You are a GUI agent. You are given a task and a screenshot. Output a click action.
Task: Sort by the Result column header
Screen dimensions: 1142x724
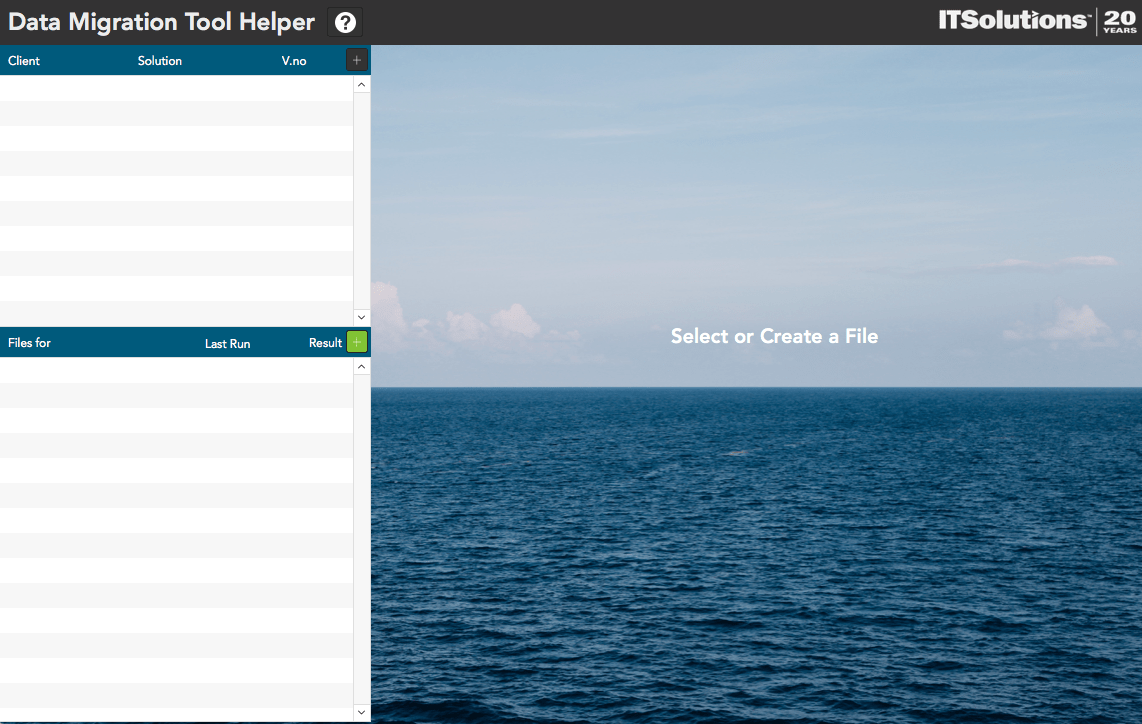click(x=325, y=343)
